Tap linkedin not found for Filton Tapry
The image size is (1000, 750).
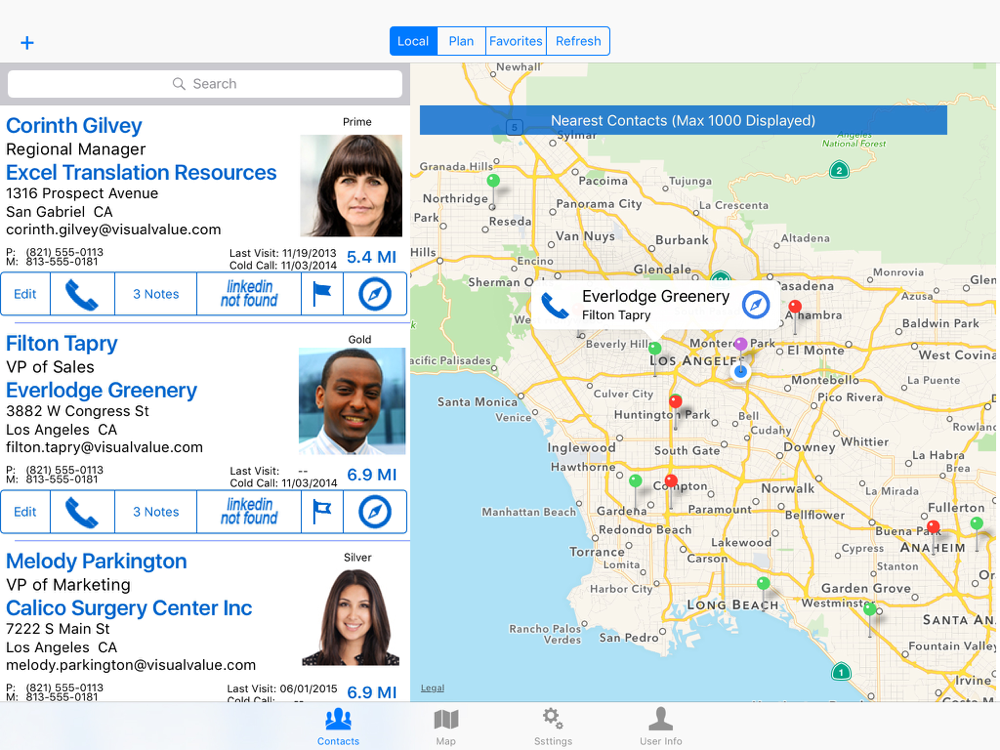click(x=249, y=511)
